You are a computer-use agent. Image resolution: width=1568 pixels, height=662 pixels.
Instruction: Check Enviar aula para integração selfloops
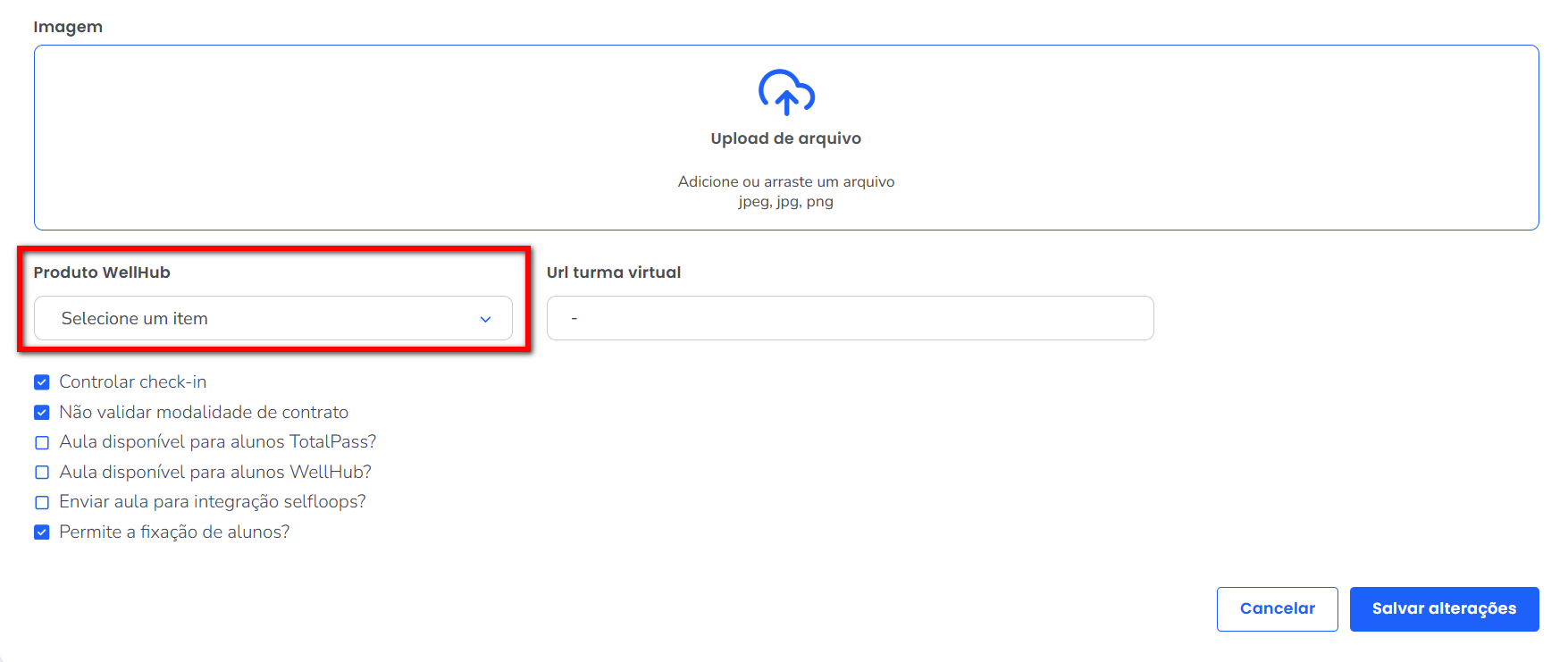coord(42,502)
